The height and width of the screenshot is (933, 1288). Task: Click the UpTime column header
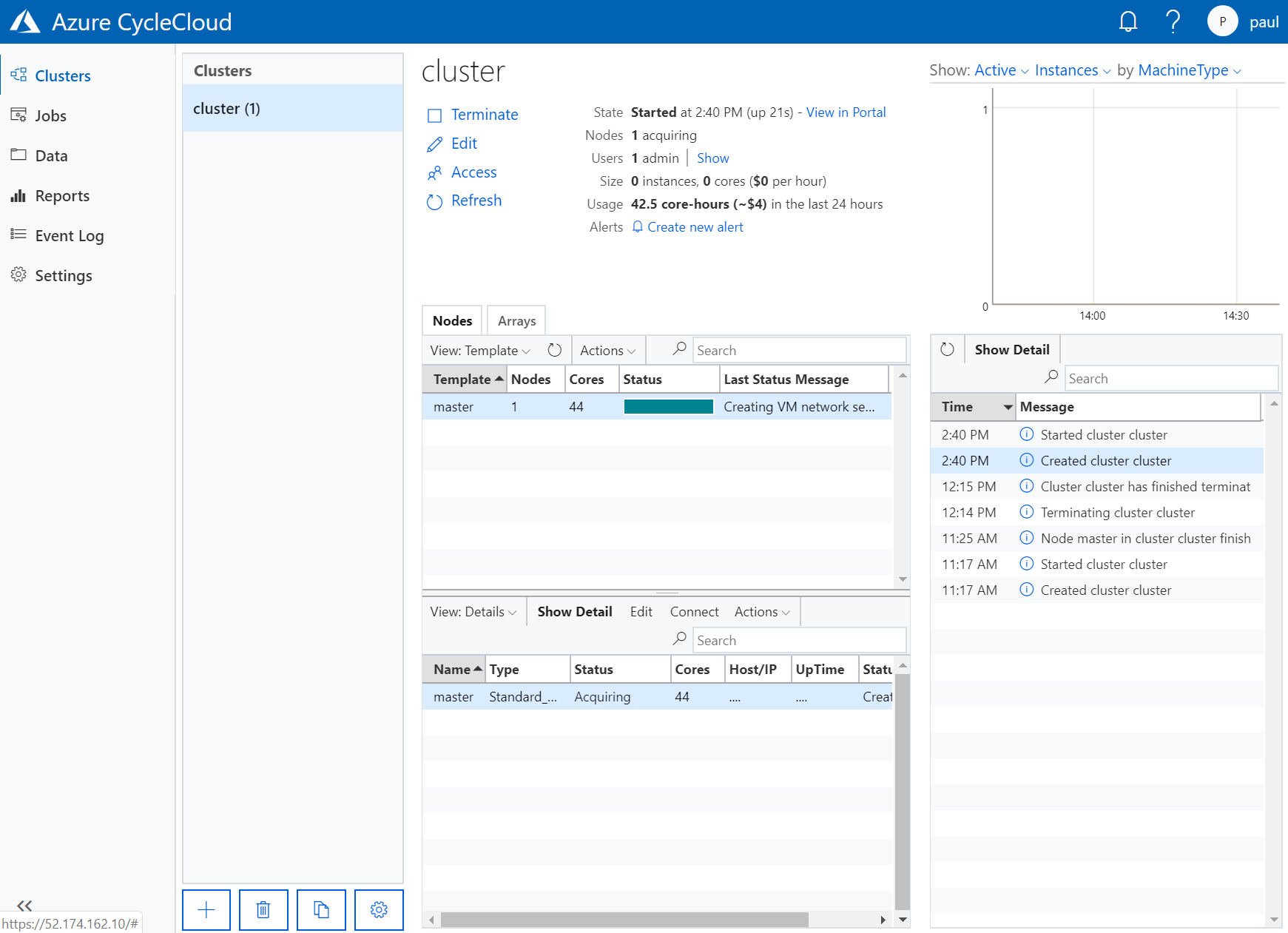click(823, 669)
